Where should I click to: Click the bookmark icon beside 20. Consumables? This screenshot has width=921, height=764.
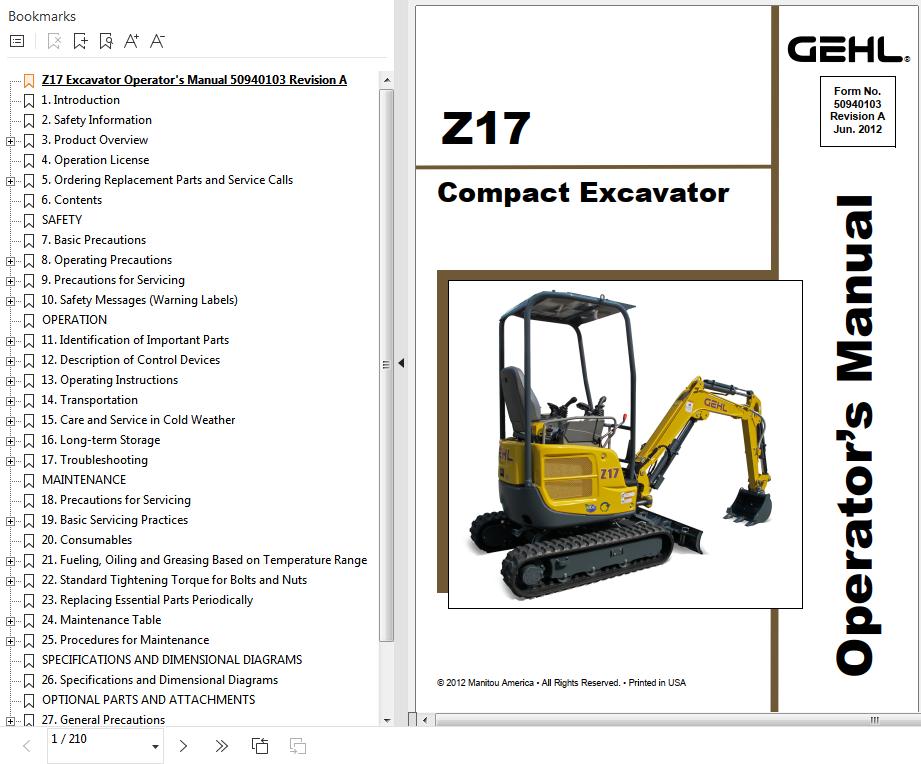point(29,541)
